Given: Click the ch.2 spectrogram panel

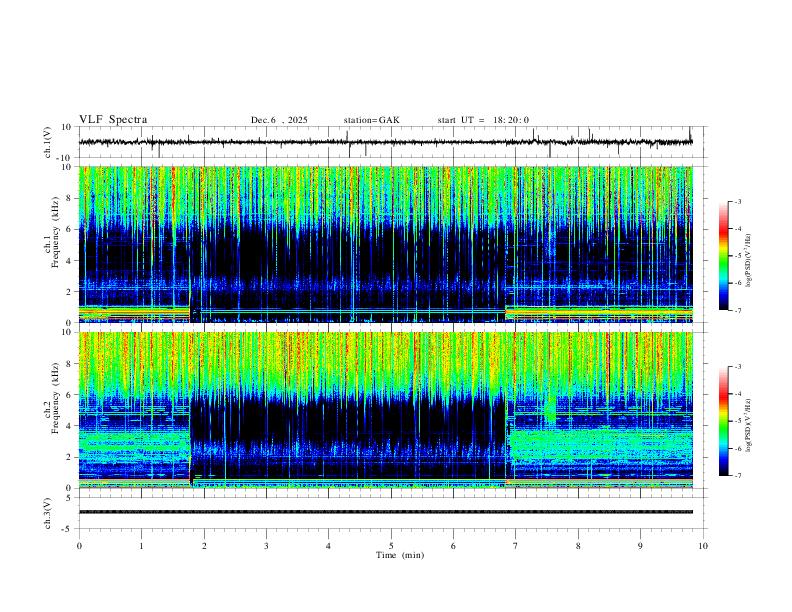Looking at the screenshot, I should (x=385, y=410).
